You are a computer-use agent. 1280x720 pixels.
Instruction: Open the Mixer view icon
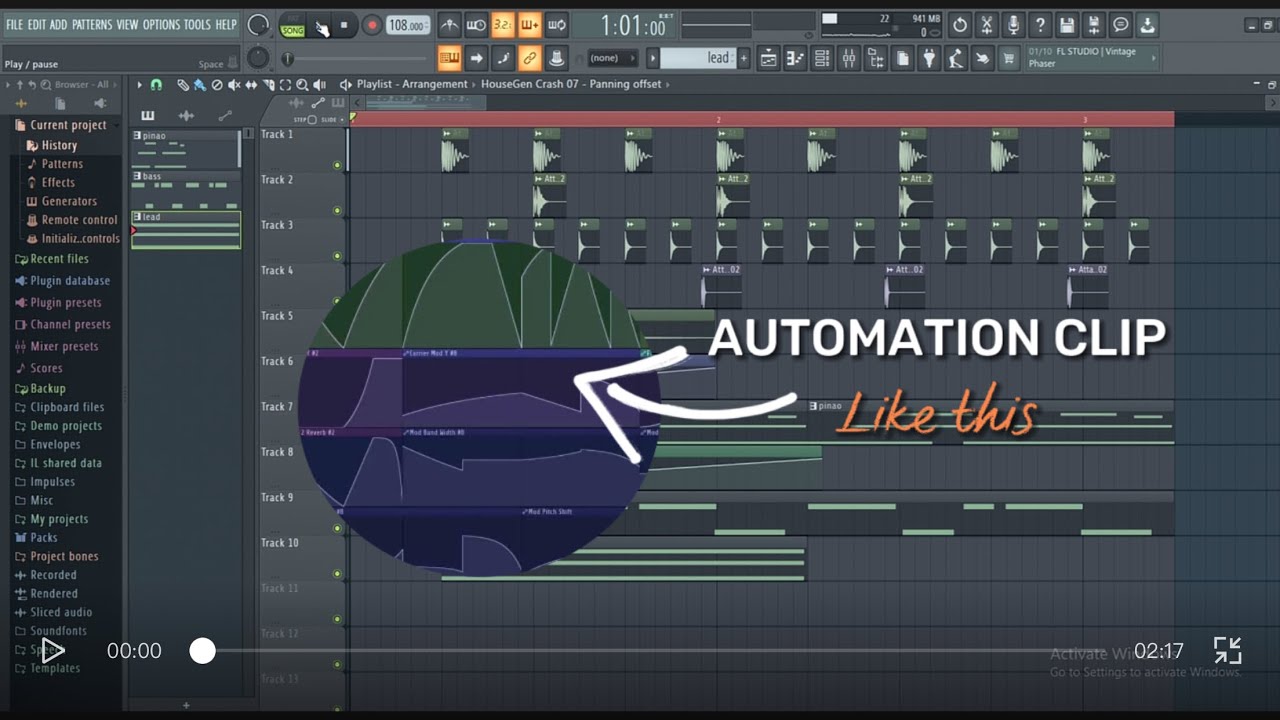click(x=849, y=58)
